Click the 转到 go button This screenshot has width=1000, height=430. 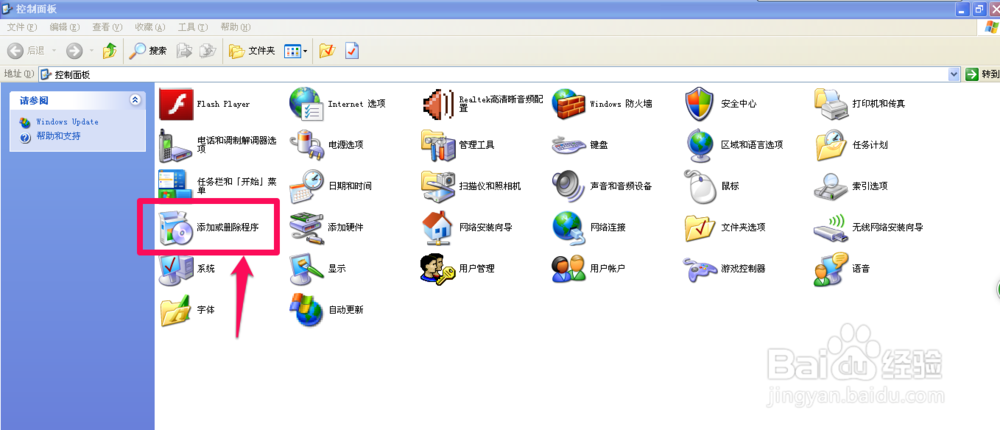[x=982, y=75]
